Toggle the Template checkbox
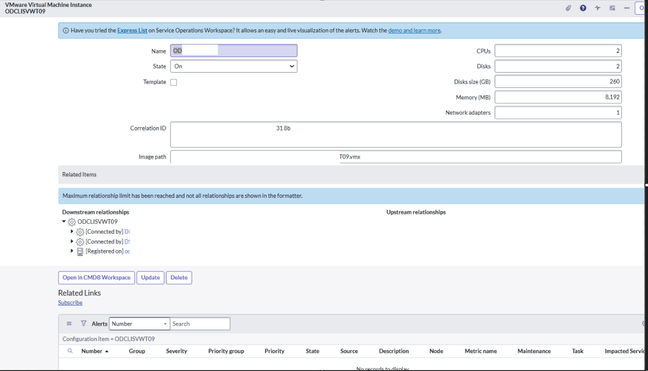This screenshot has width=648, height=371. click(x=174, y=82)
